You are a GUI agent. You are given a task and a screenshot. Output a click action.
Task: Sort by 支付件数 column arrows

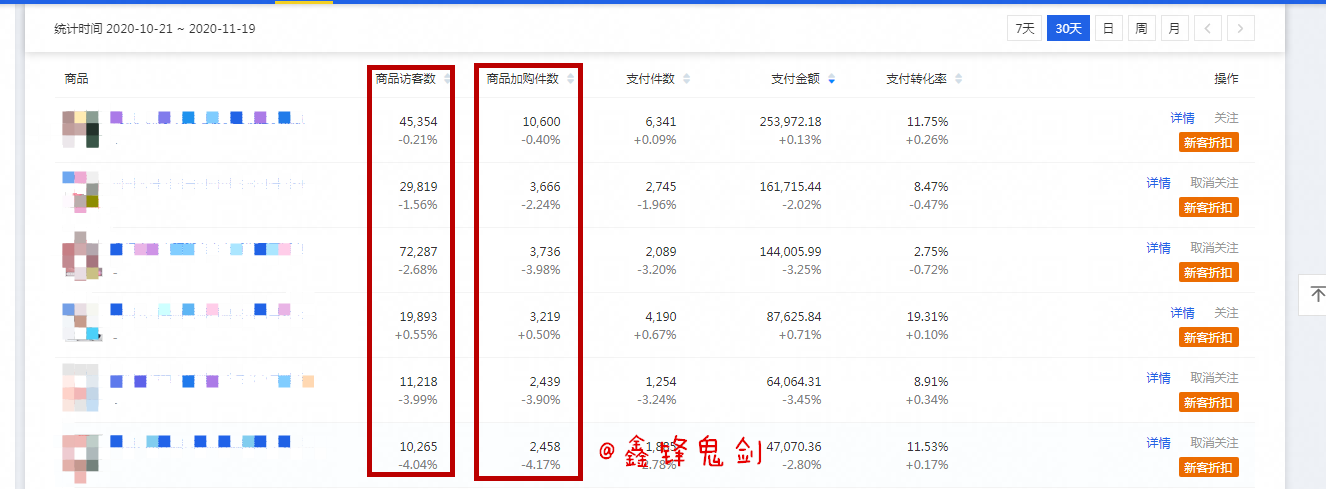(686, 79)
